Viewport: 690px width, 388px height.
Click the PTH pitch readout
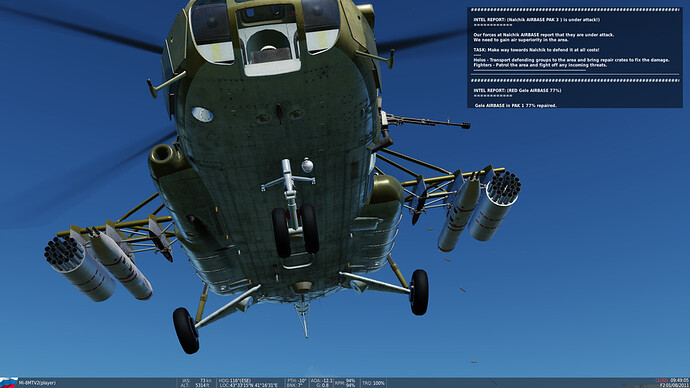[x=297, y=381]
